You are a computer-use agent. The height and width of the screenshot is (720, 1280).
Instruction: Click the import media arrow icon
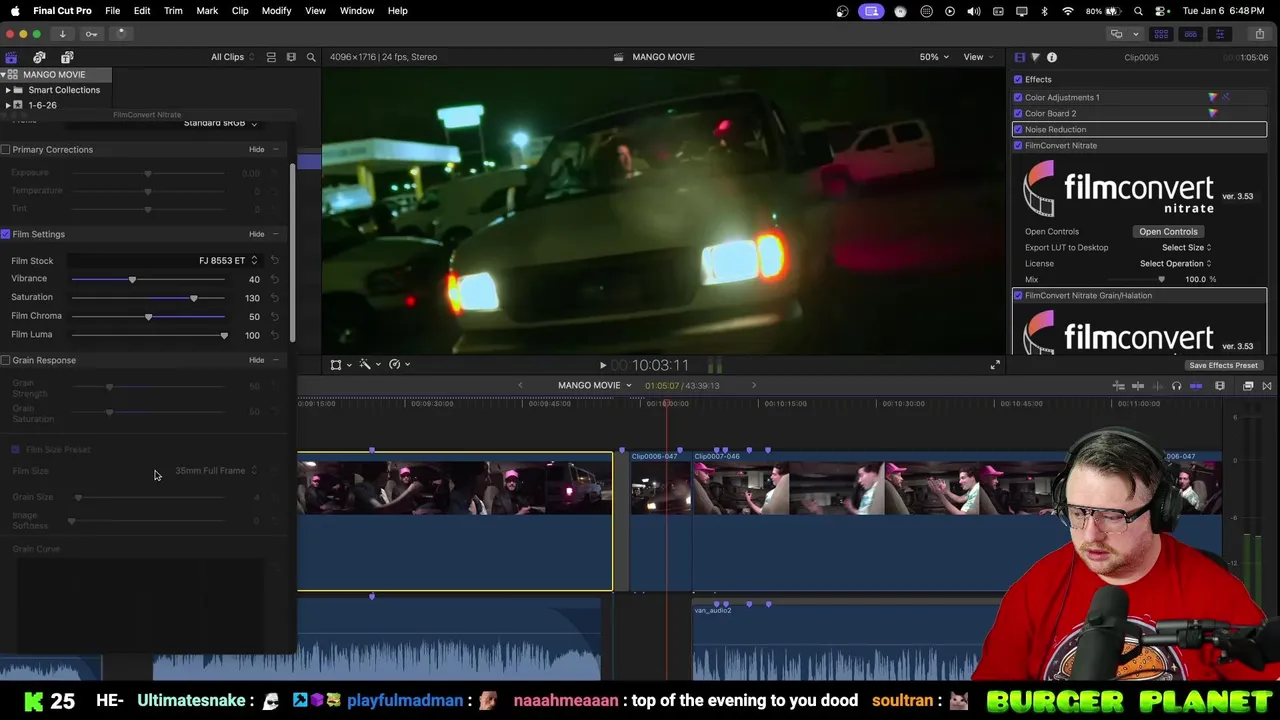pyautogui.click(x=62, y=34)
